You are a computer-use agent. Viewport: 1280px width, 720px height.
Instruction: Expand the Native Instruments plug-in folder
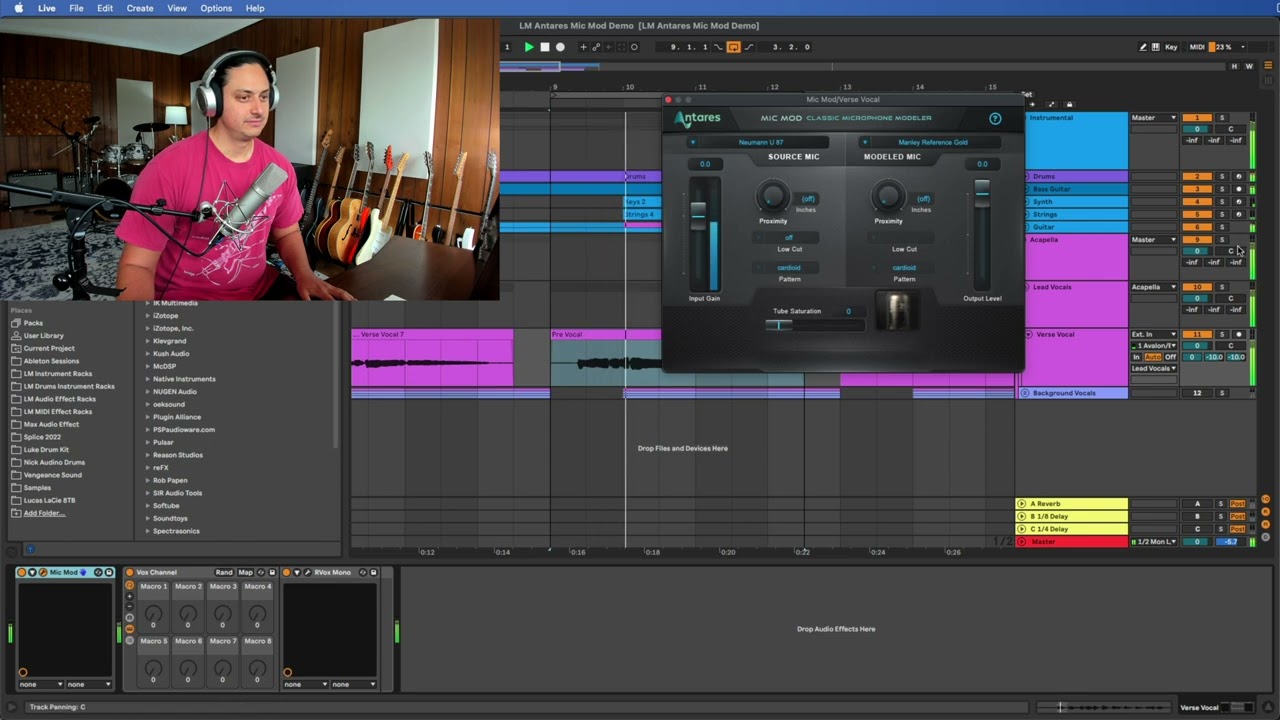pos(148,379)
